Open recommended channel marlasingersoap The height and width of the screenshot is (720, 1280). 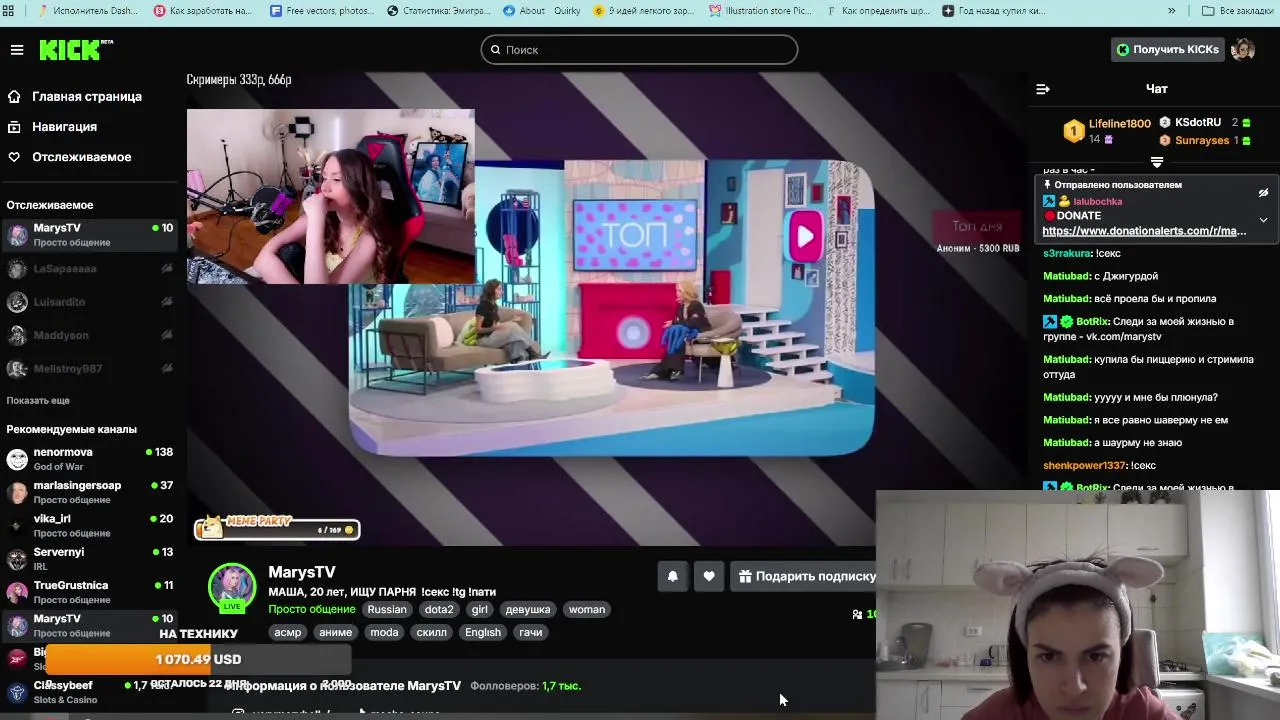click(x=90, y=492)
